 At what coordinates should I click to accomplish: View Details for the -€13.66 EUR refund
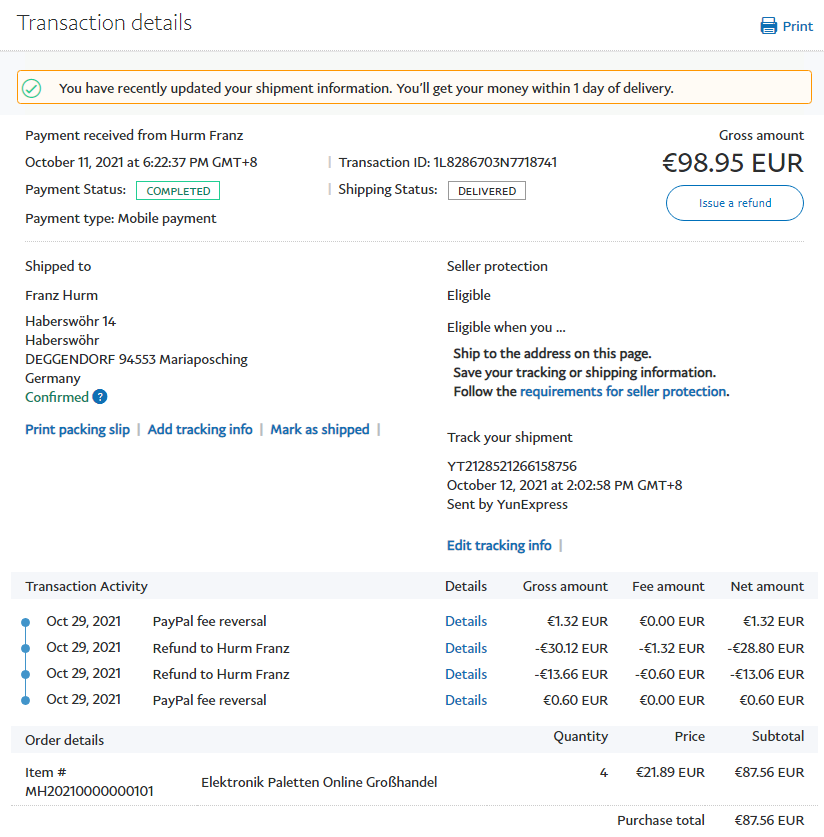point(466,674)
